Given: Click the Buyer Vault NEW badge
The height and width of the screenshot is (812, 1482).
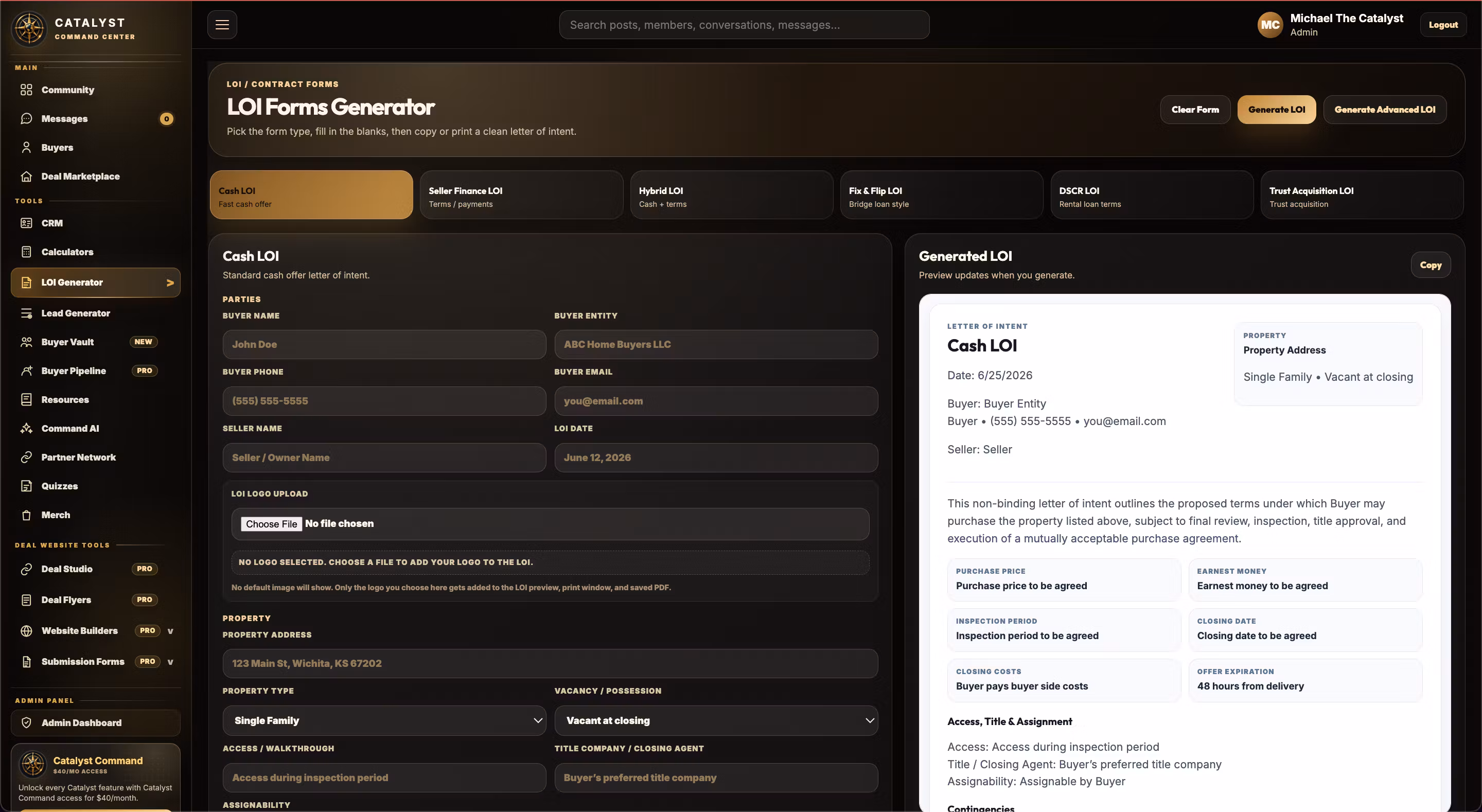Looking at the screenshot, I should [143, 342].
